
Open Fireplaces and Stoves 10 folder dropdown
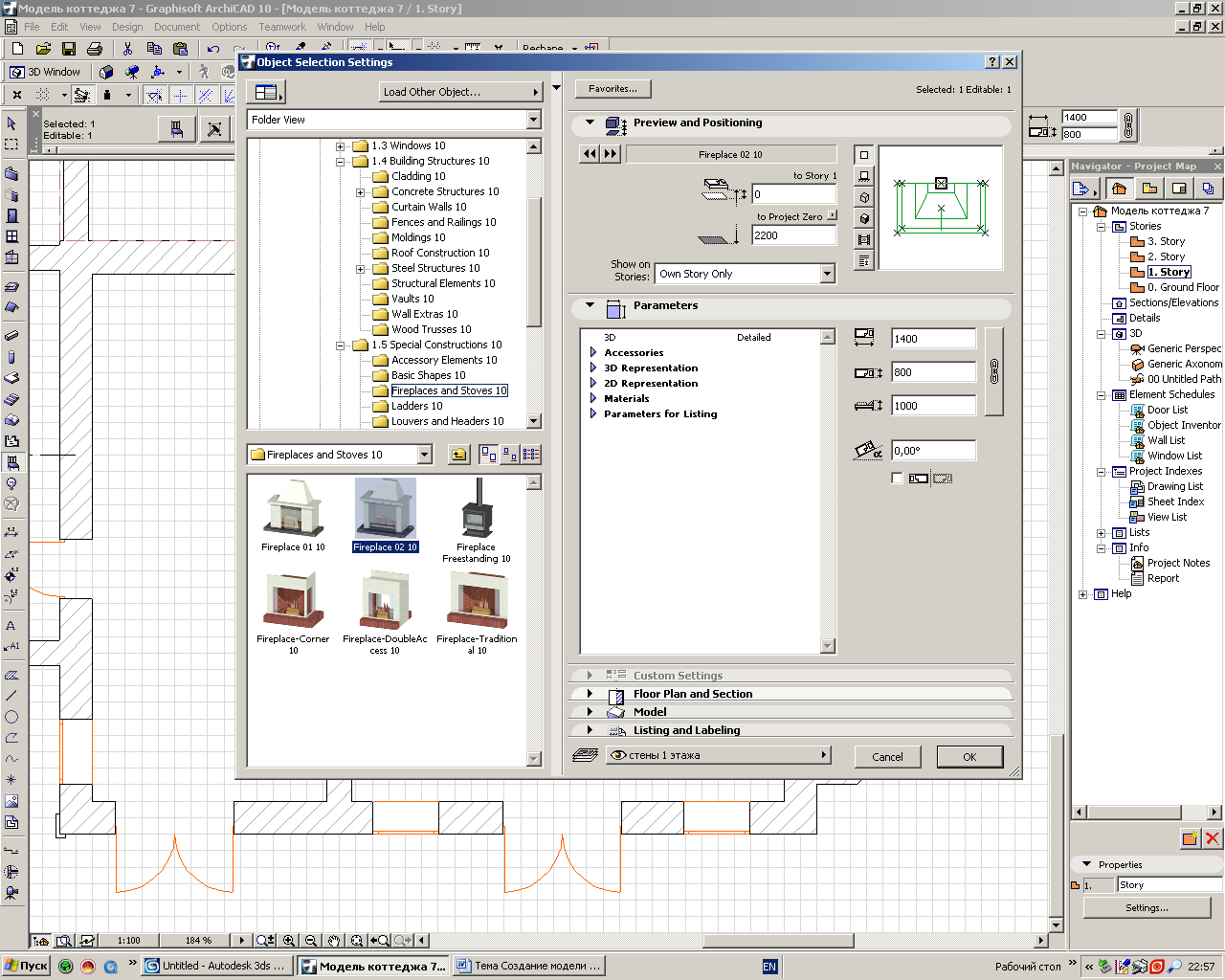[x=340, y=455]
